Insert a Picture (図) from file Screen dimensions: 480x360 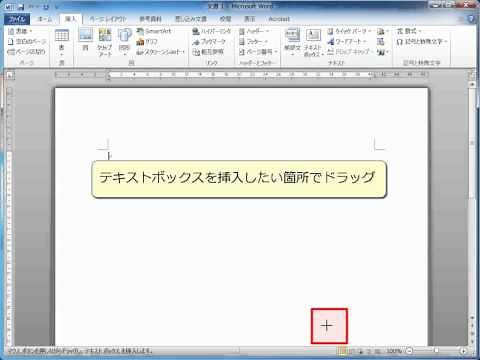86,40
